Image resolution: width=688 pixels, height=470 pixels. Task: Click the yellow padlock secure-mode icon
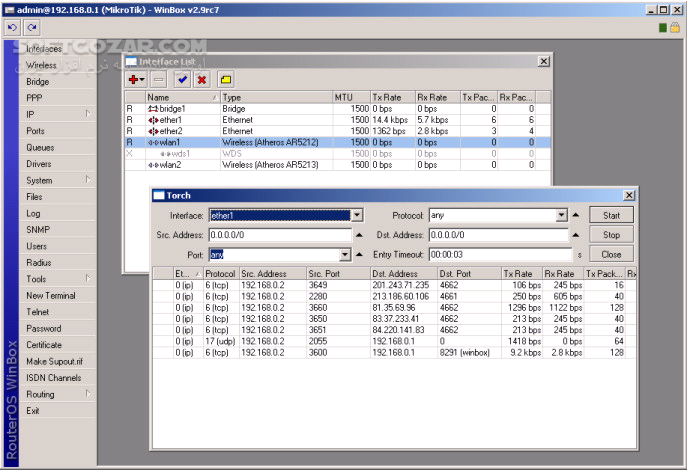[674, 28]
